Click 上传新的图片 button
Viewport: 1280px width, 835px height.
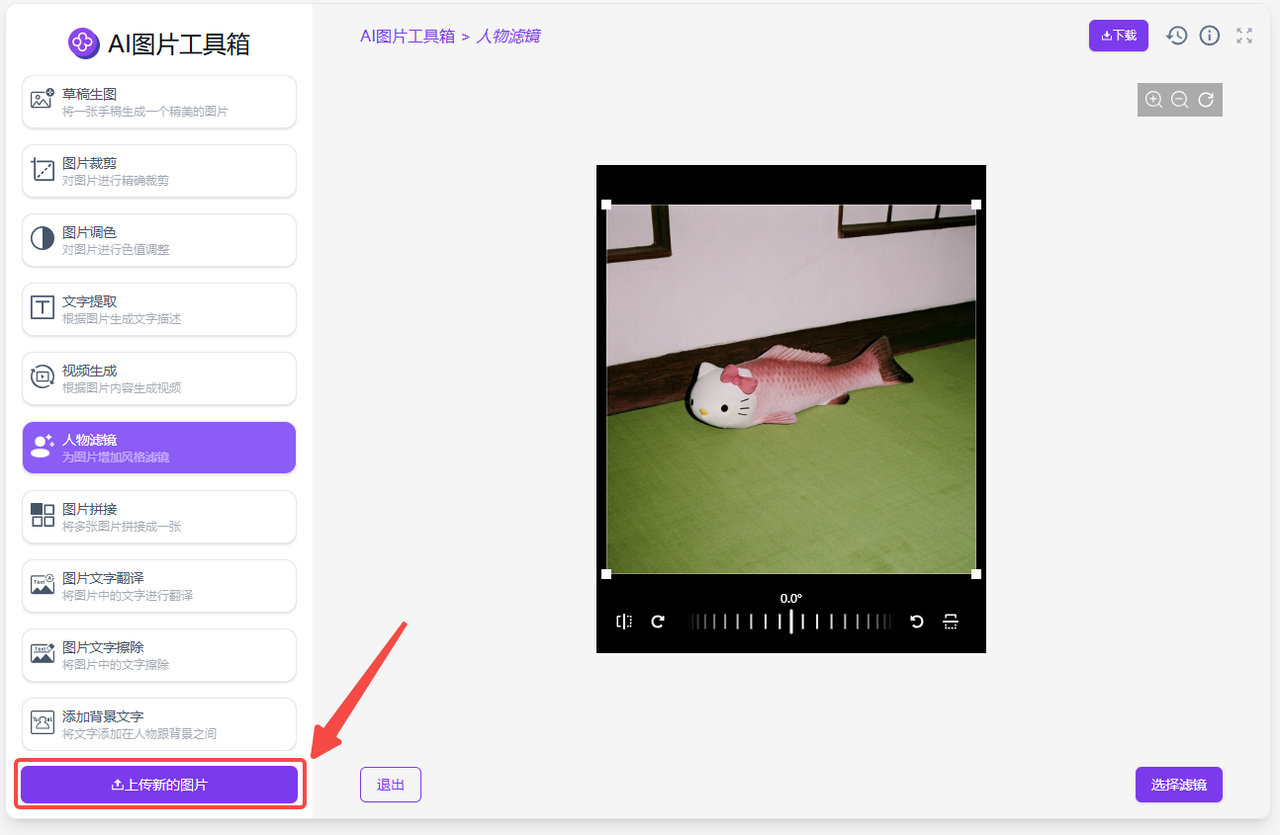click(x=159, y=785)
